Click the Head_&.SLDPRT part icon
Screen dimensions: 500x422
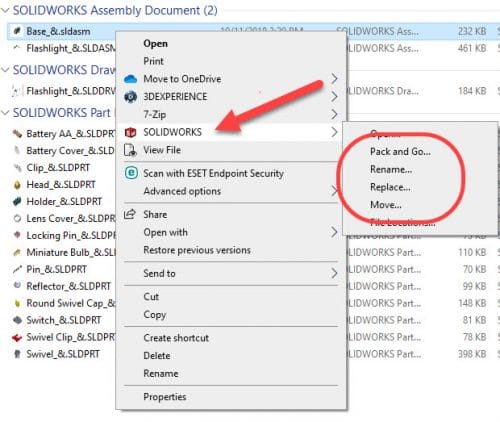tap(17, 185)
